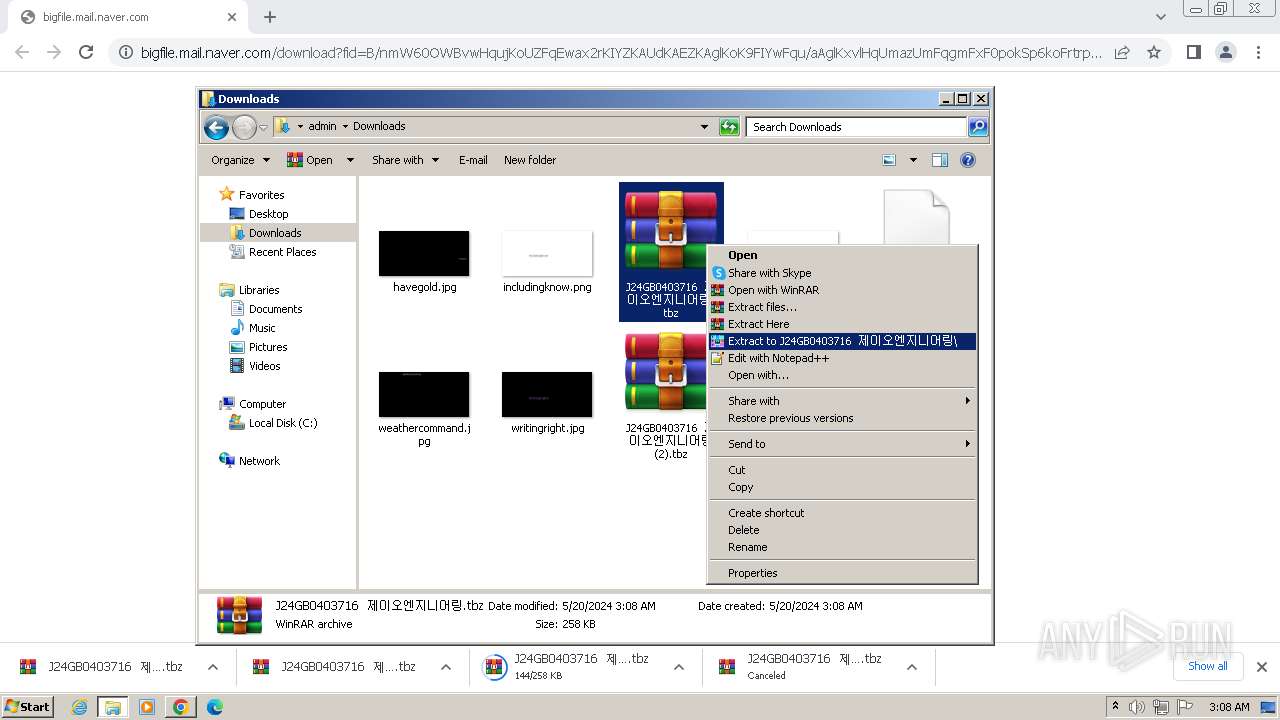
Task: Open Videos library
Action: (x=264, y=366)
